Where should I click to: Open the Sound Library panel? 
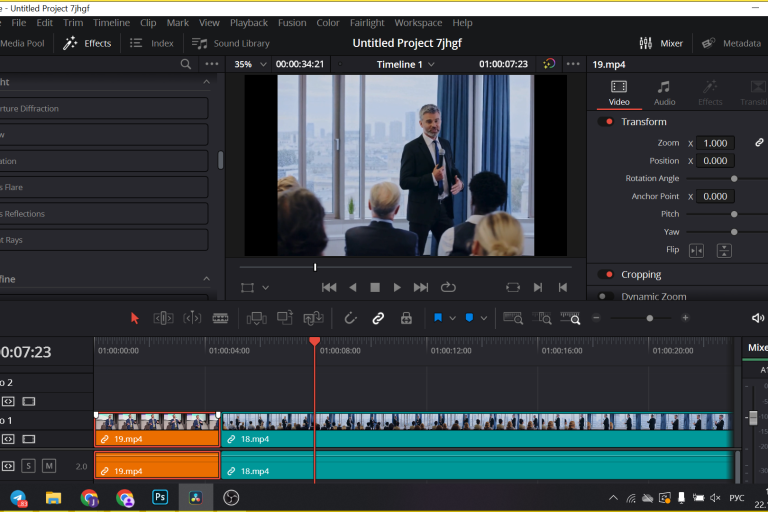click(x=231, y=43)
